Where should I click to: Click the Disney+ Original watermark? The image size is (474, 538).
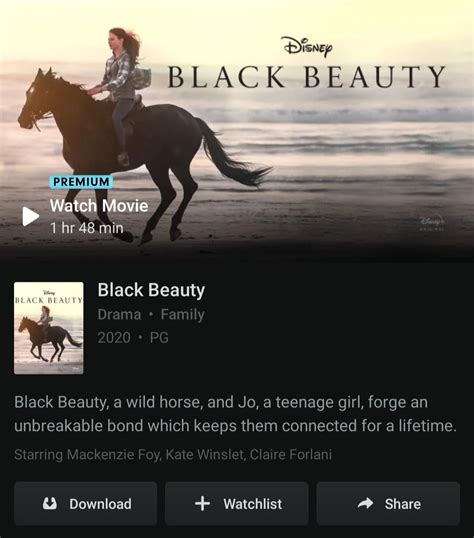[432, 222]
